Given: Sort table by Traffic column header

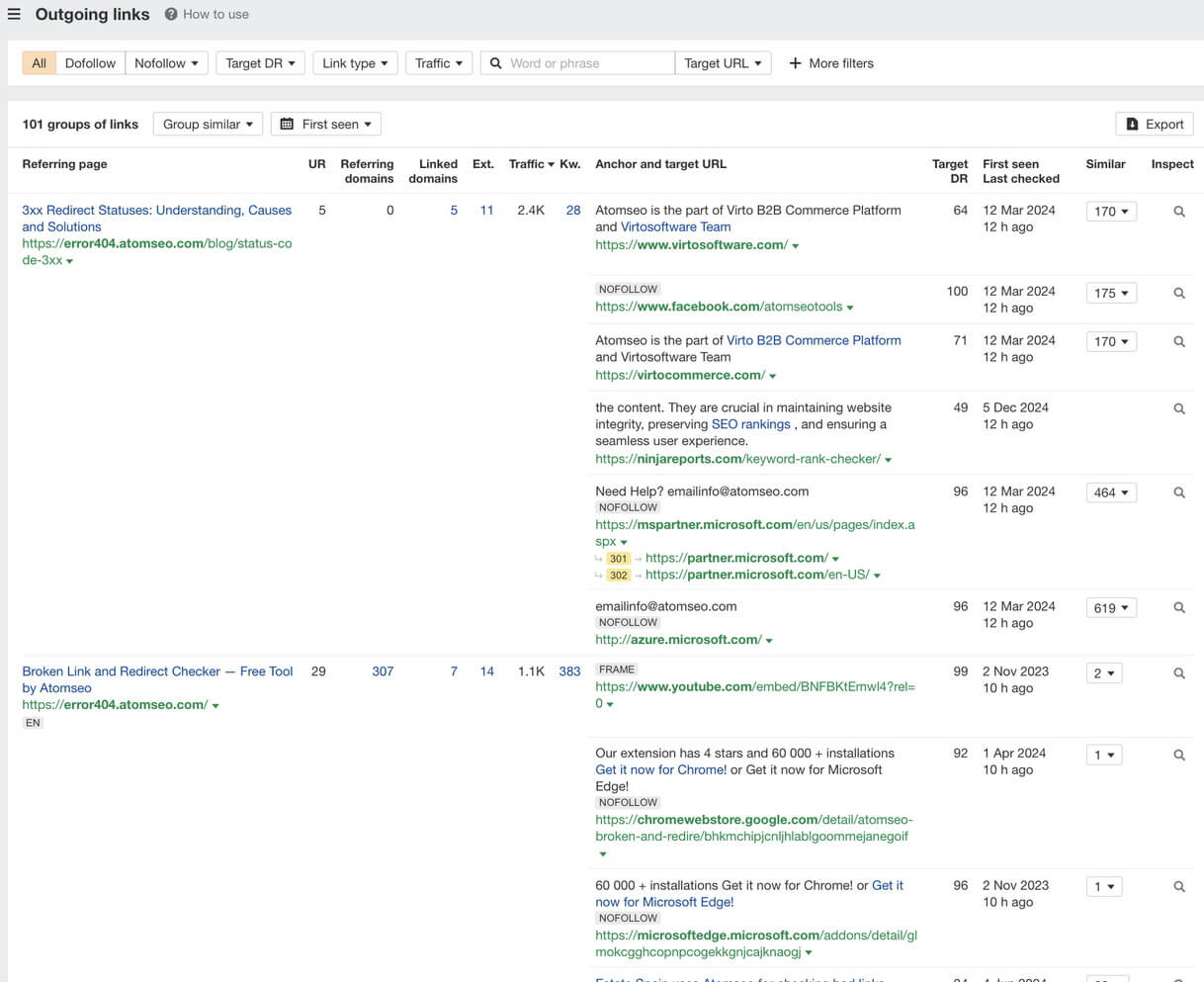Looking at the screenshot, I should (532, 164).
